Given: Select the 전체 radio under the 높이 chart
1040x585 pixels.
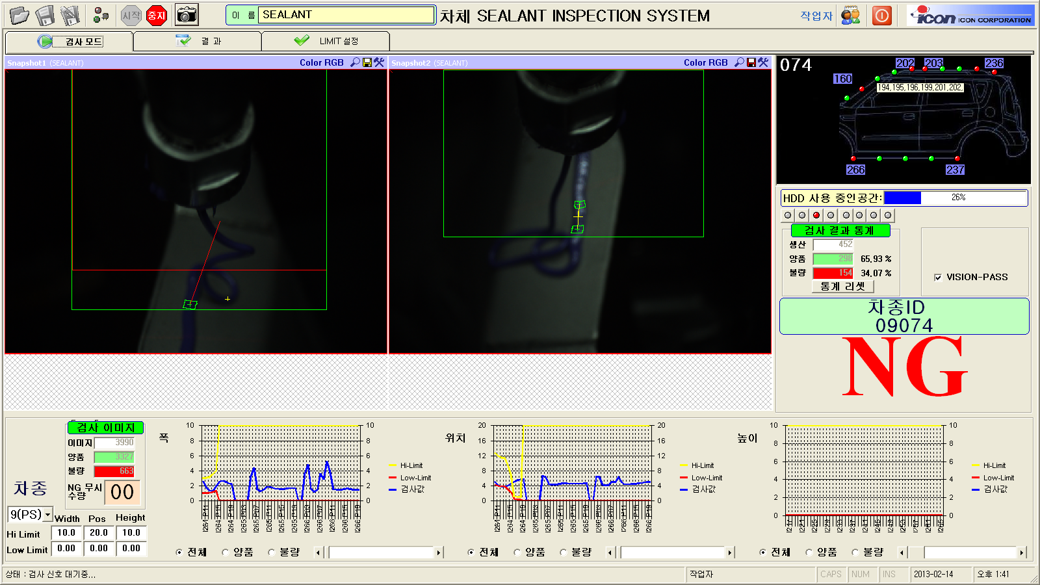Looking at the screenshot, I should click(763, 552).
